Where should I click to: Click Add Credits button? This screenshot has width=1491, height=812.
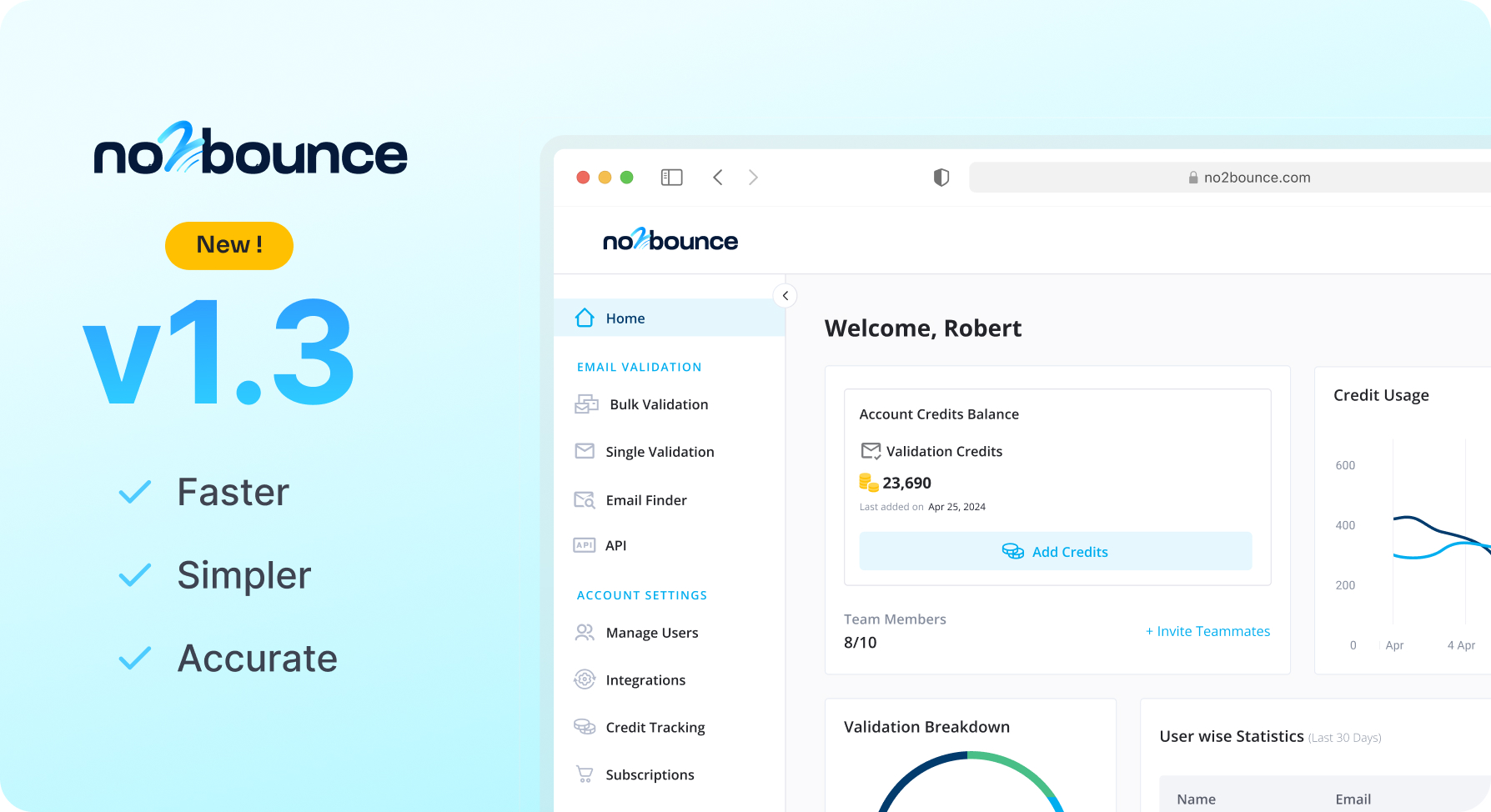pyautogui.click(x=1056, y=551)
